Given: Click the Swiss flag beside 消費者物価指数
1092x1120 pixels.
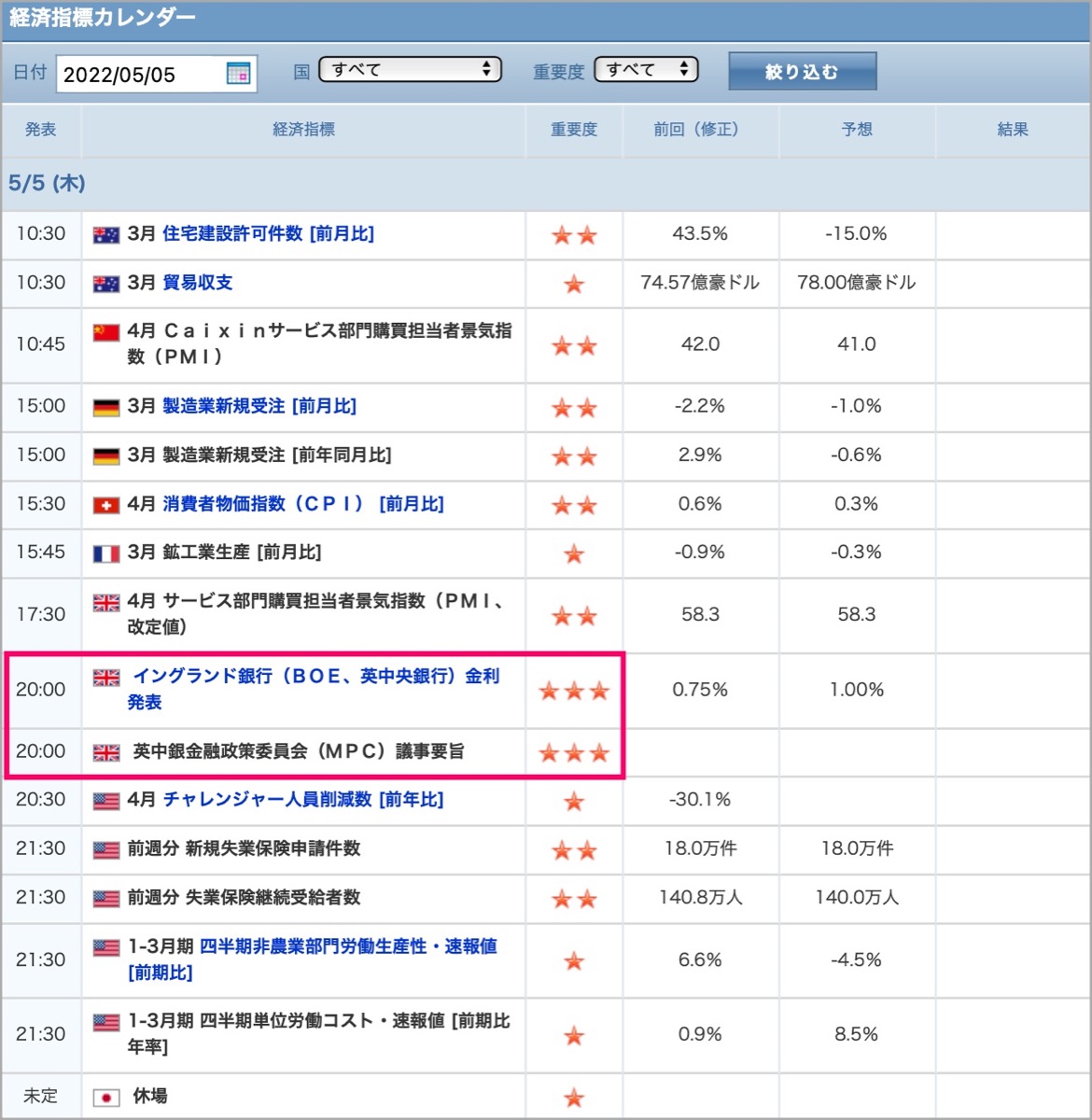Looking at the screenshot, I should tap(106, 505).
